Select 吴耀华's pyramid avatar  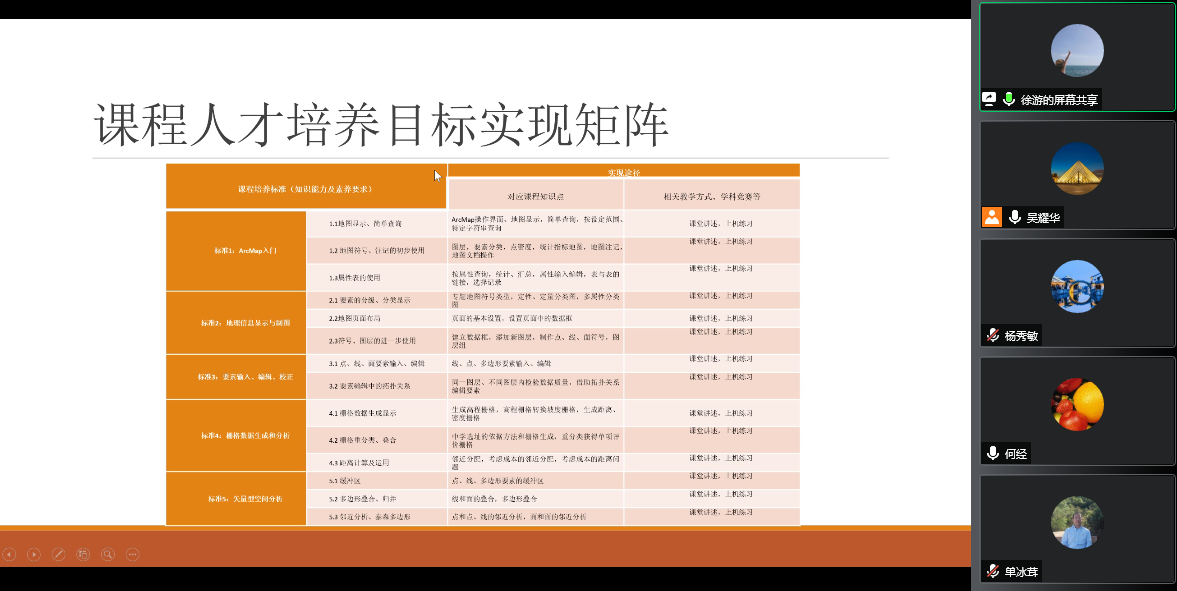tap(1077, 168)
